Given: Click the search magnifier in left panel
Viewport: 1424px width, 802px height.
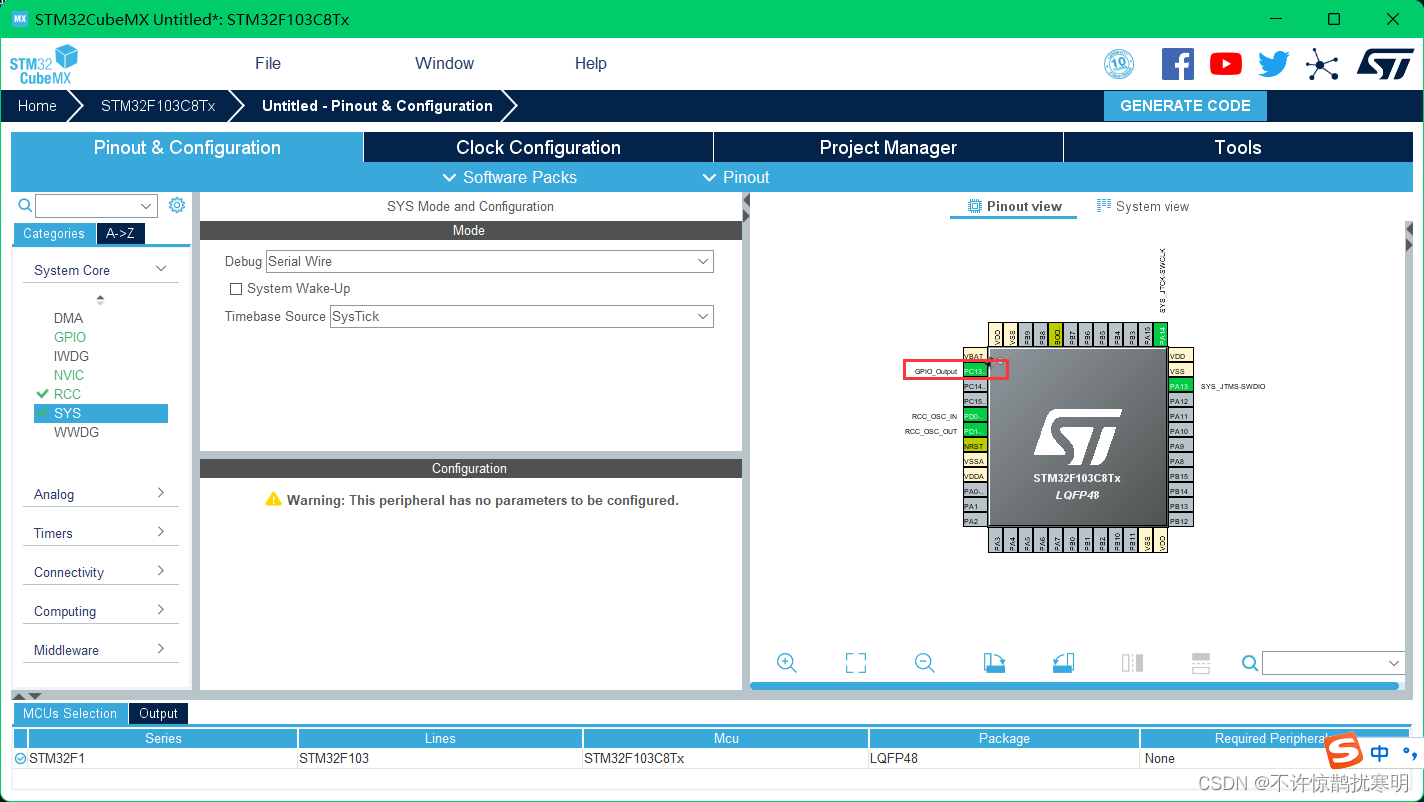Looking at the screenshot, I should 26,206.
